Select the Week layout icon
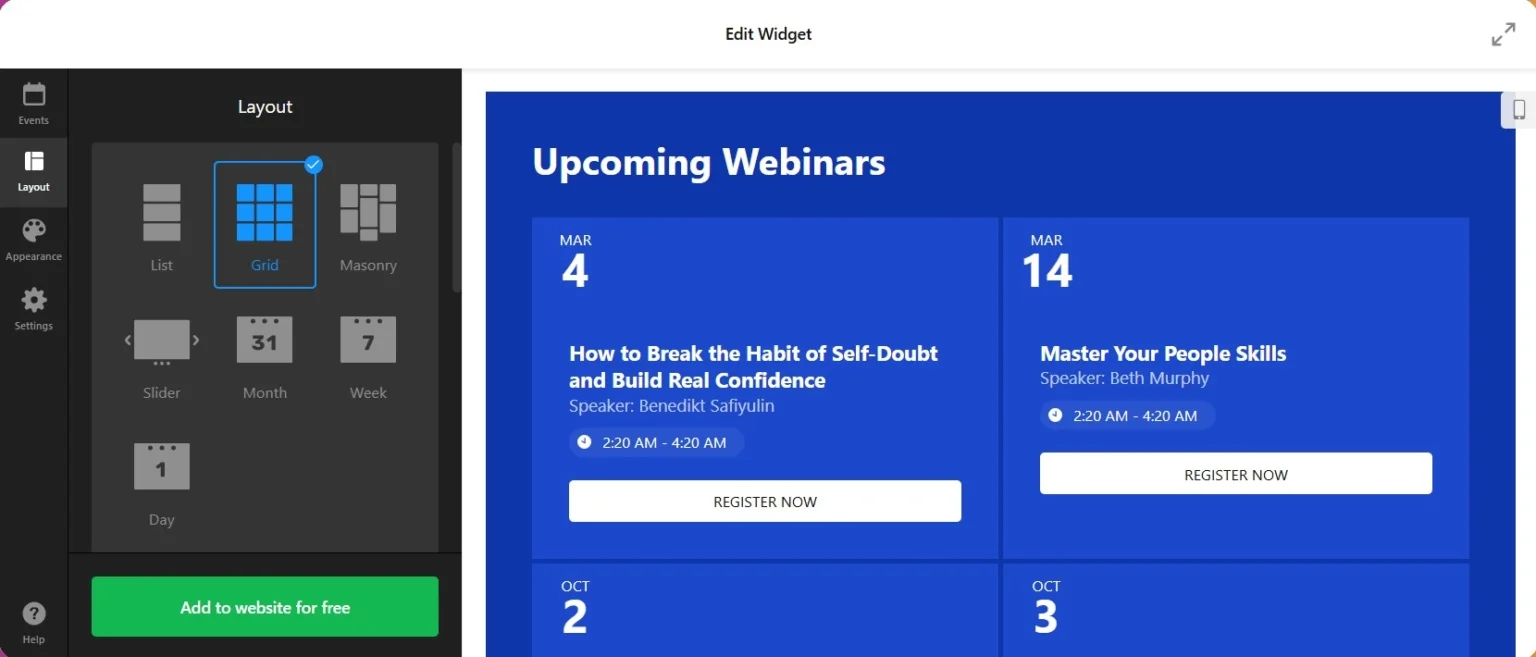 [367, 339]
